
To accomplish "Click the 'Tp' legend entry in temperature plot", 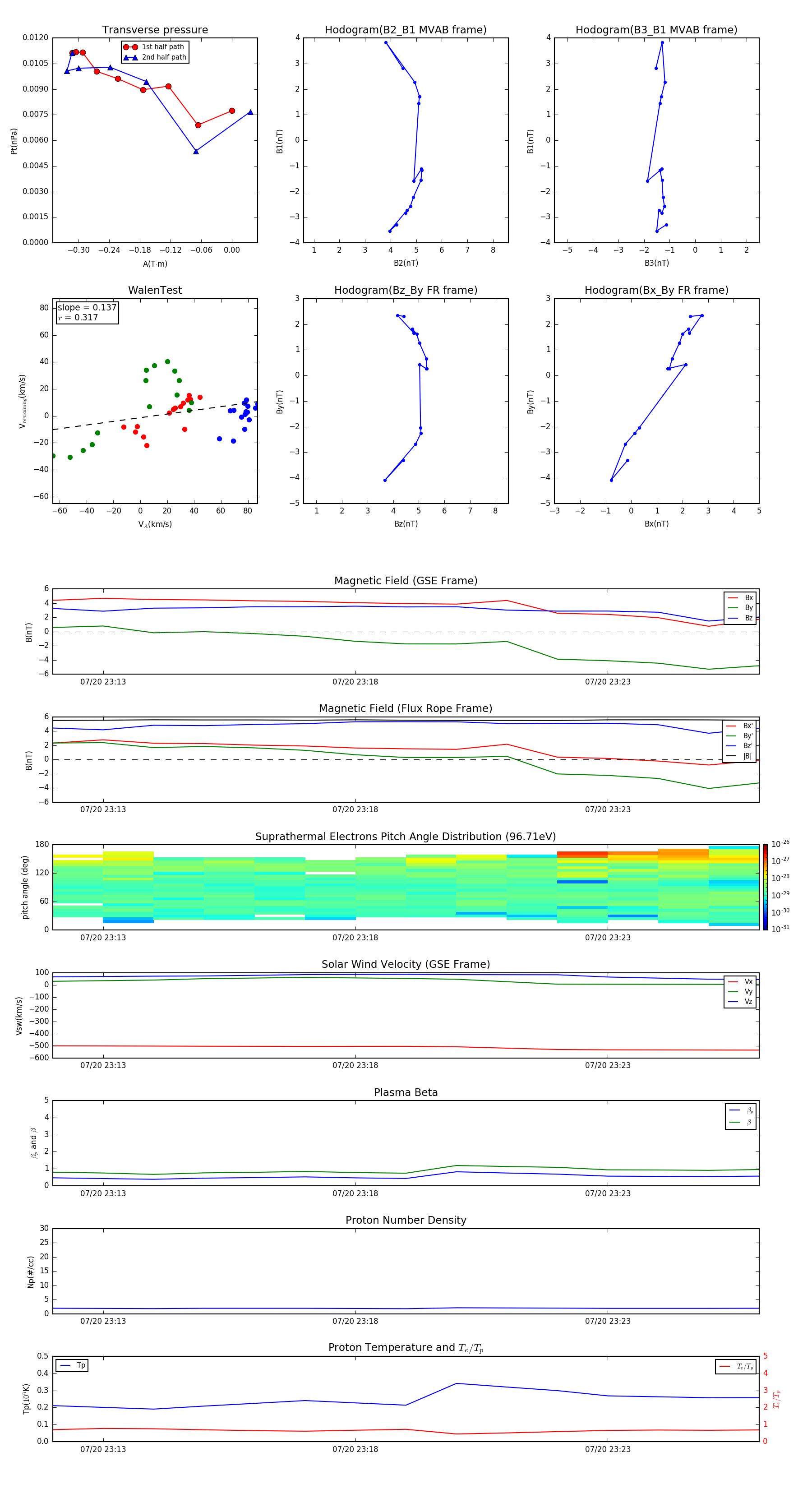I will tap(73, 1366).
